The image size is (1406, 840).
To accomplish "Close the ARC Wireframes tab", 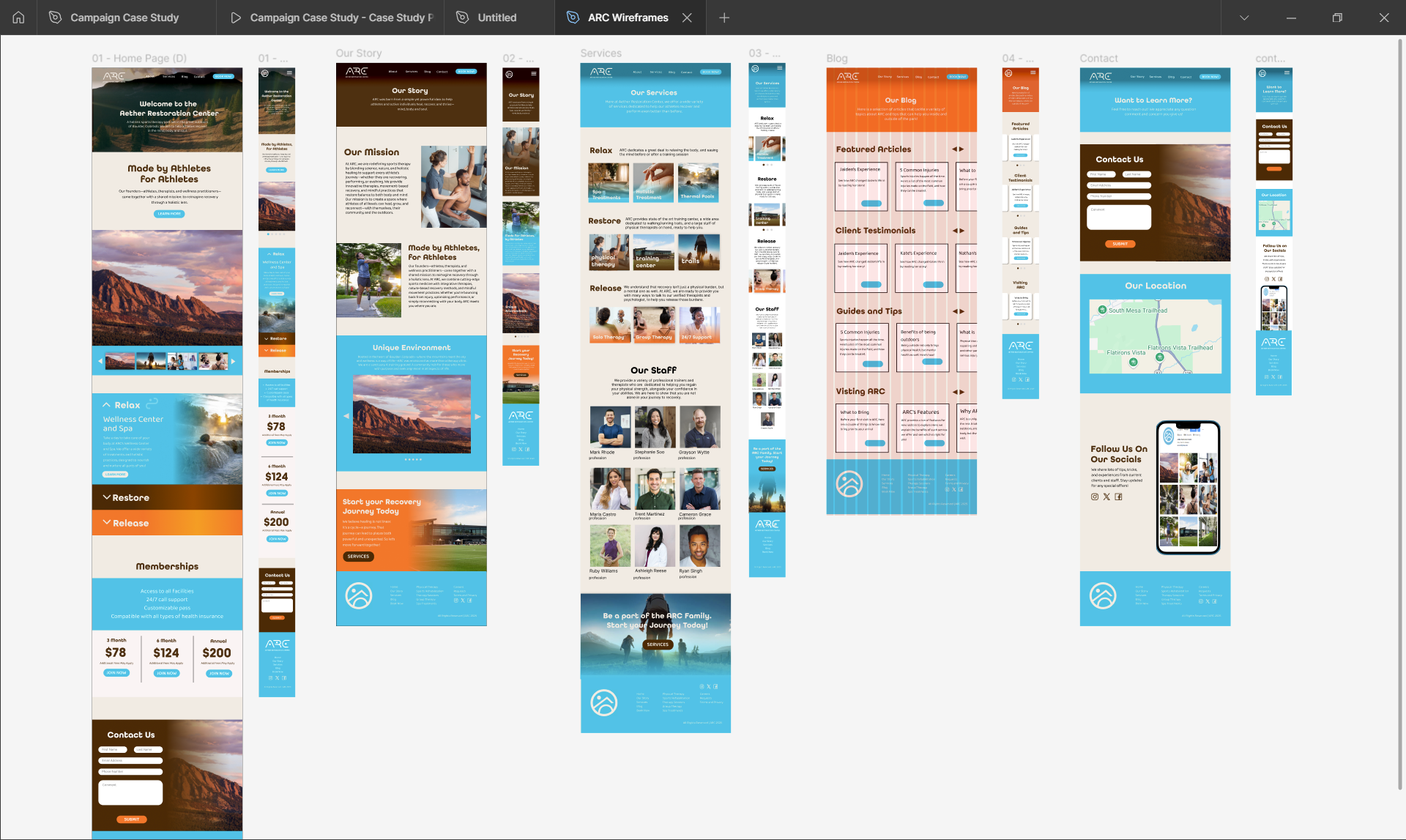I will click(x=687, y=18).
